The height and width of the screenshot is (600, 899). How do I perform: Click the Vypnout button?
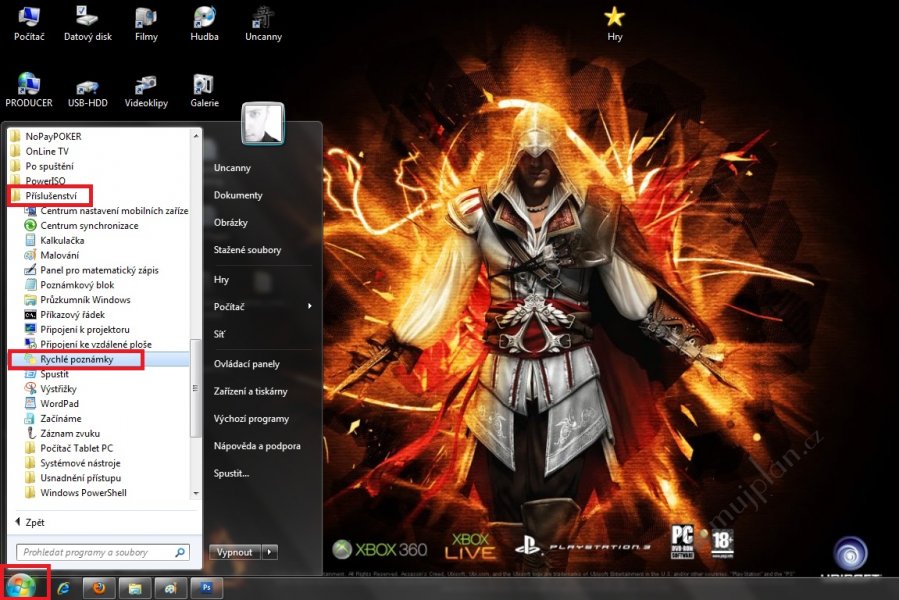coord(234,552)
